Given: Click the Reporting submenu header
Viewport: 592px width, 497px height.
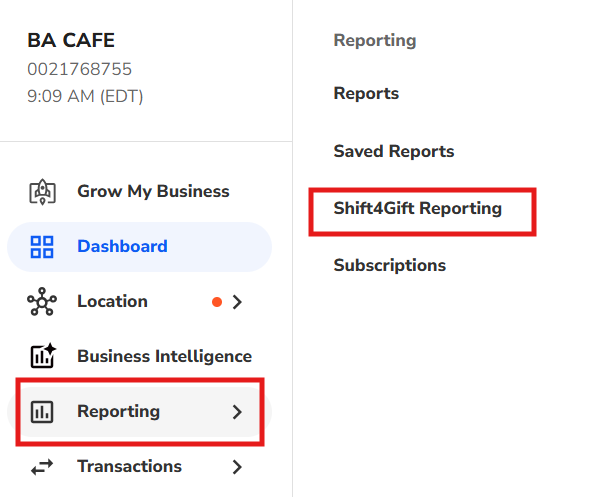Looking at the screenshot, I should (375, 40).
